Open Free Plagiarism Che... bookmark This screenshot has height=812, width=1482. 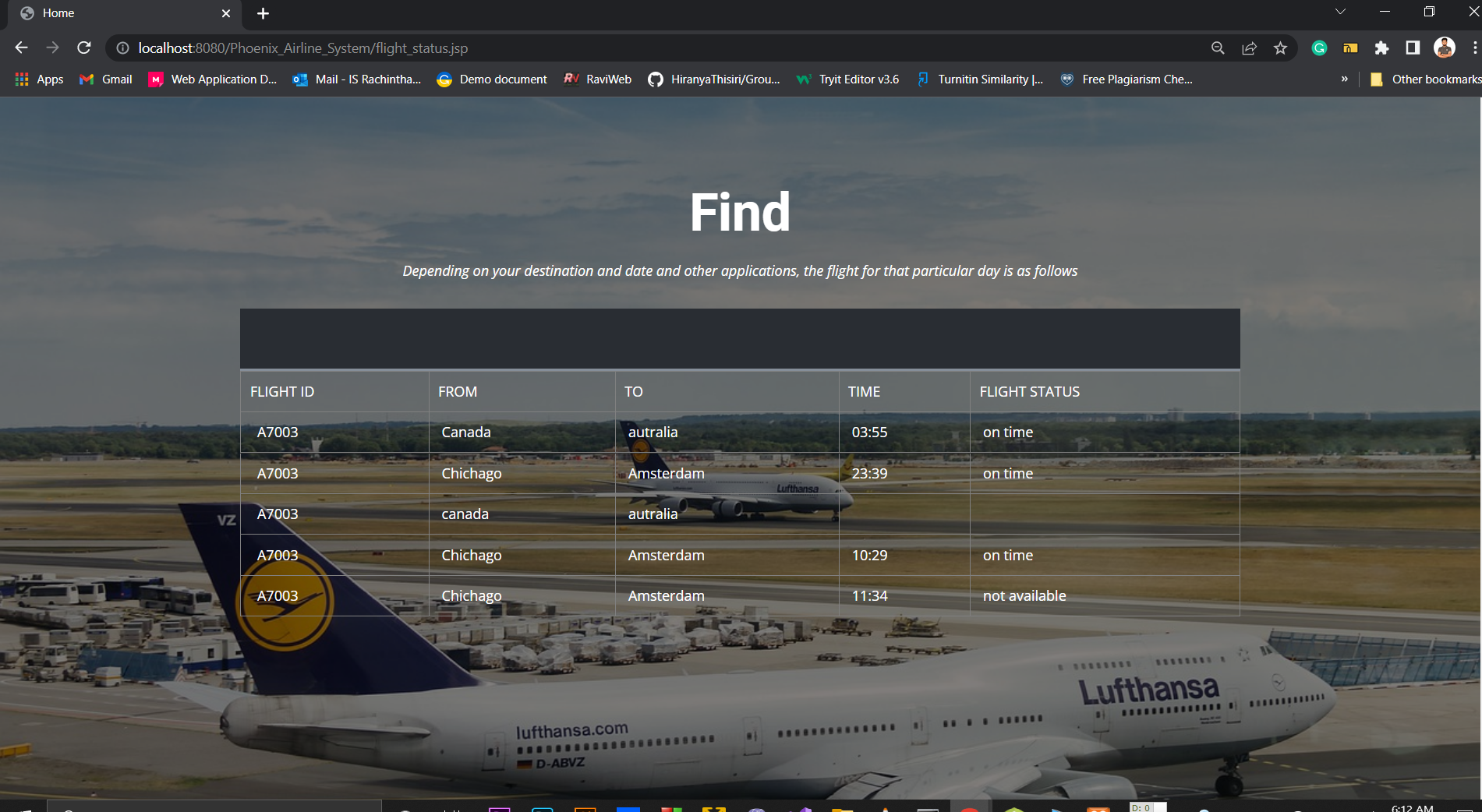tap(1126, 79)
